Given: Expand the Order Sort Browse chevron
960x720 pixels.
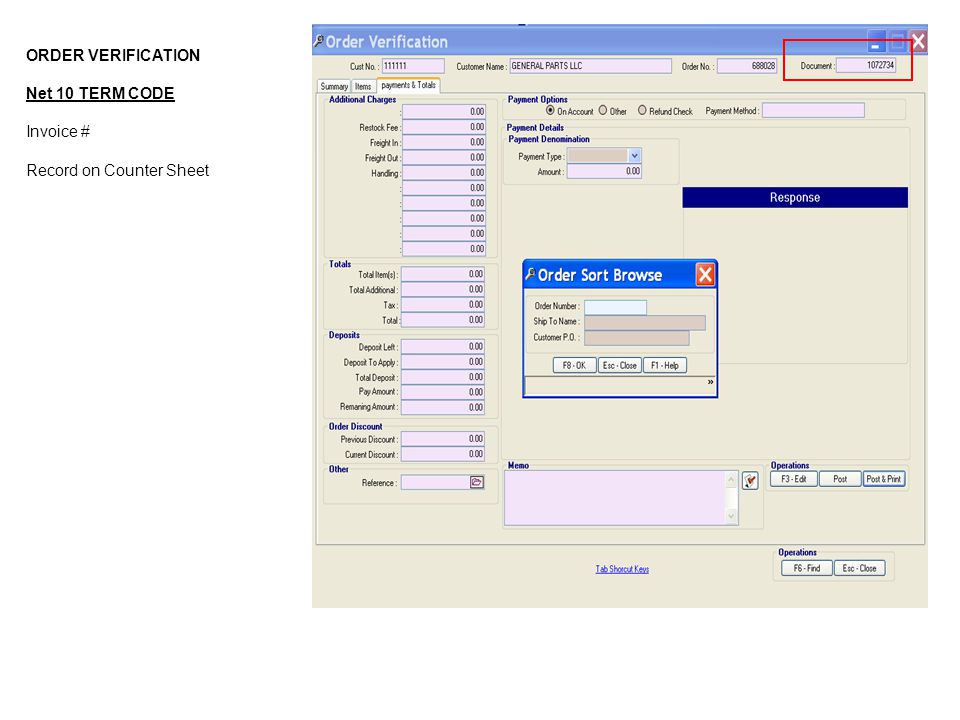Looking at the screenshot, I should coord(710,382).
